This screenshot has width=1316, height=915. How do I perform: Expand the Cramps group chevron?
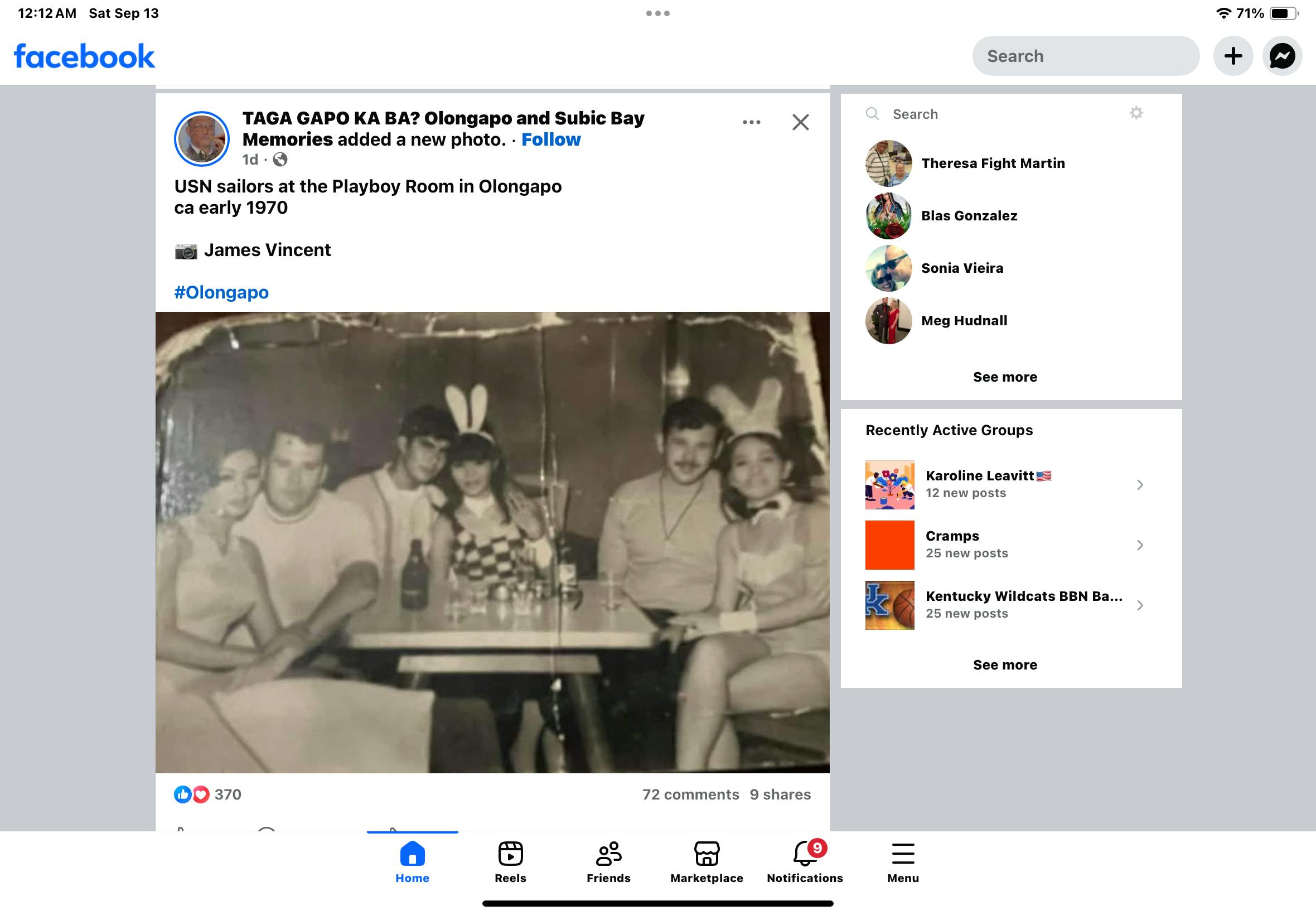1140,545
